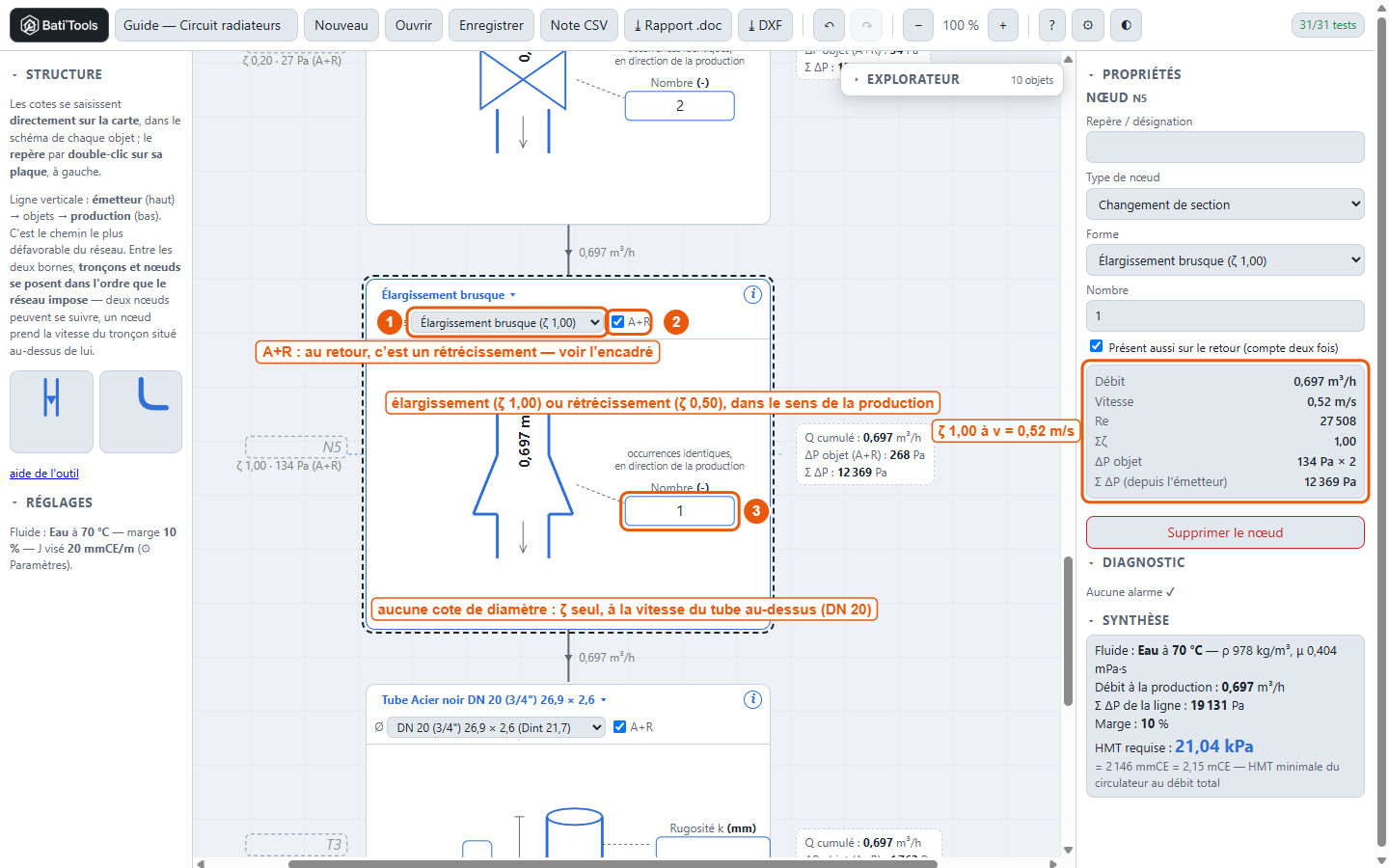Open info icon on Tube Acier noir card
Viewport: 1389px width, 868px height.
(752, 699)
